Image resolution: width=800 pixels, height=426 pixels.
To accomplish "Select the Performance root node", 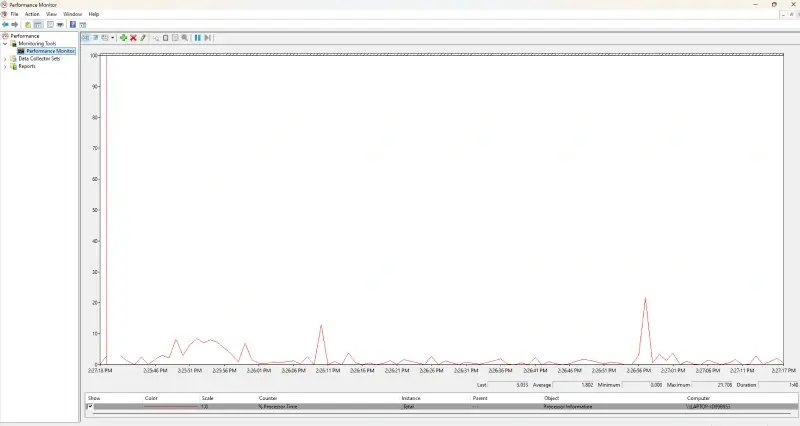I will [25, 36].
